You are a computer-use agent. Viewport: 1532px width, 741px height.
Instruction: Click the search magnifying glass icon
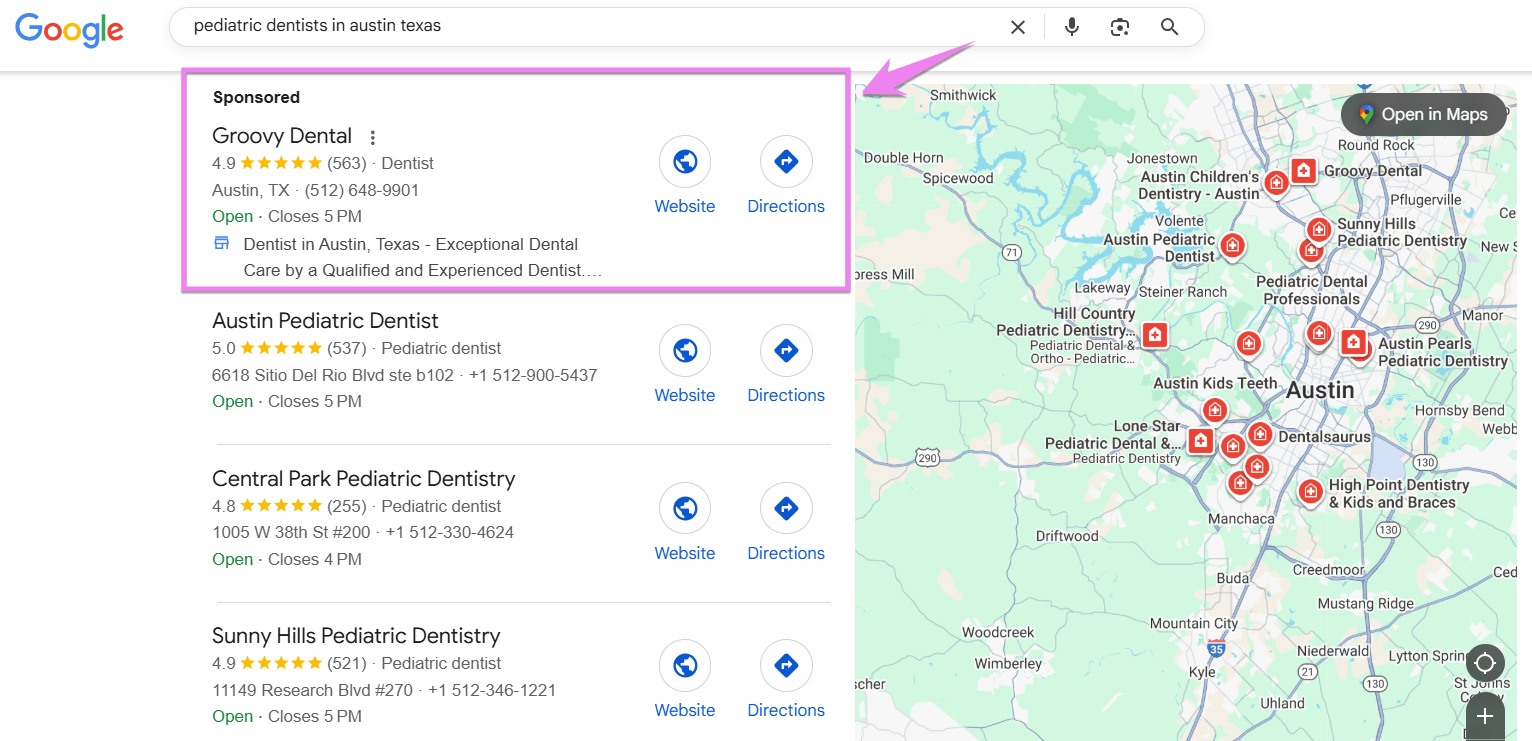point(1169,27)
